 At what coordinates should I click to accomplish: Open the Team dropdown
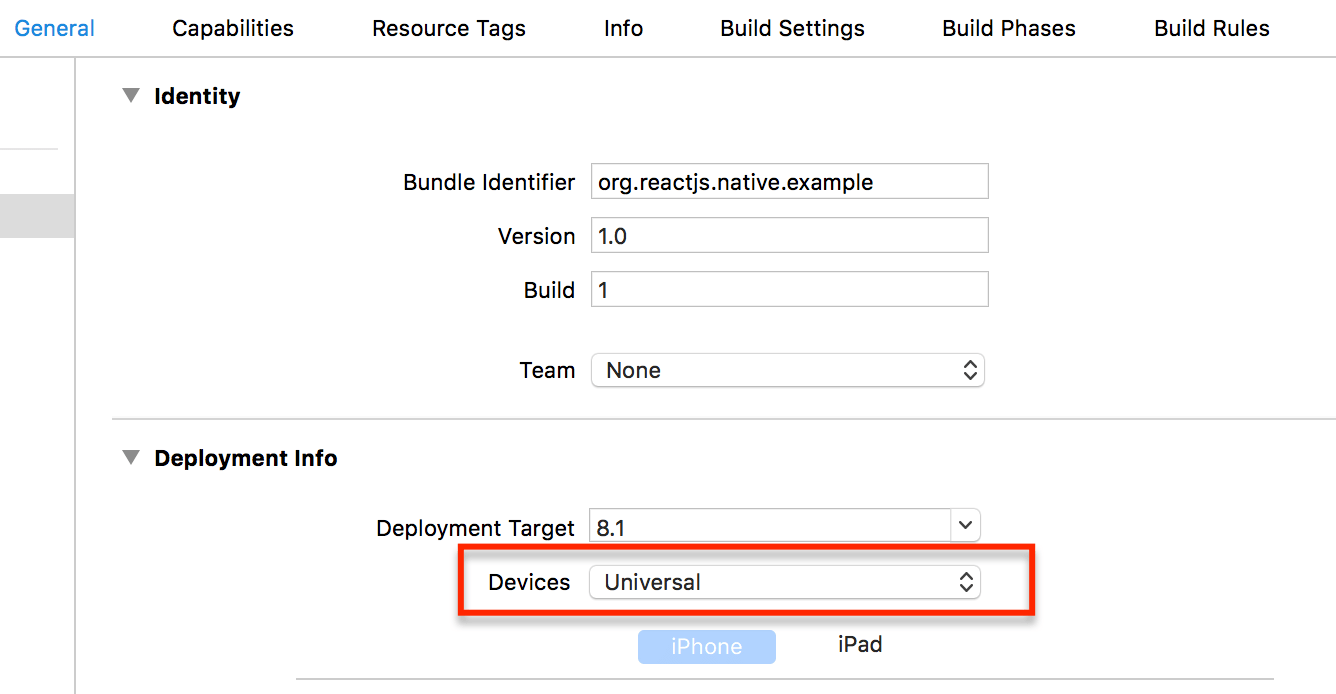(x=788, y=370)
